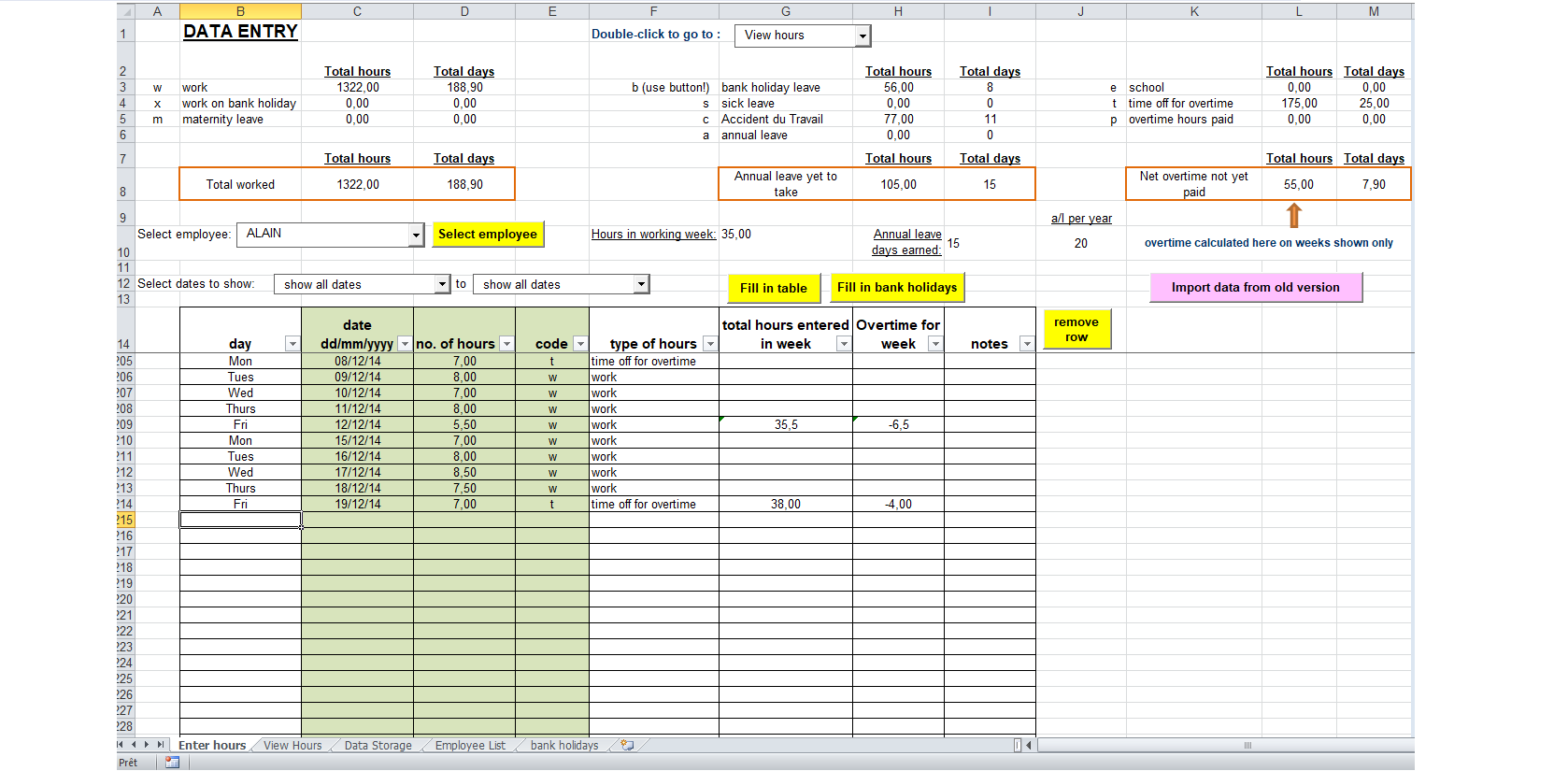Go to the first sheet tab arrow
1568x771 pixels.
pyautogui.click(x=121, y=745)
